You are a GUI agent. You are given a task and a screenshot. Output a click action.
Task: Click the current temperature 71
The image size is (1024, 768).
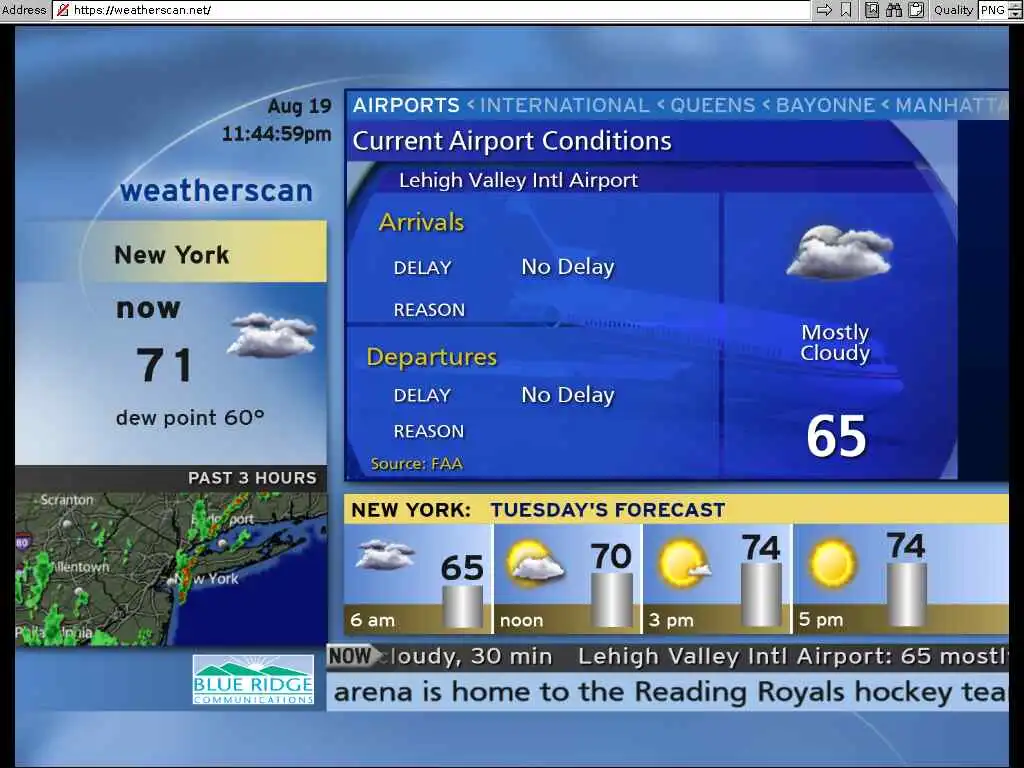click(165, 364)
